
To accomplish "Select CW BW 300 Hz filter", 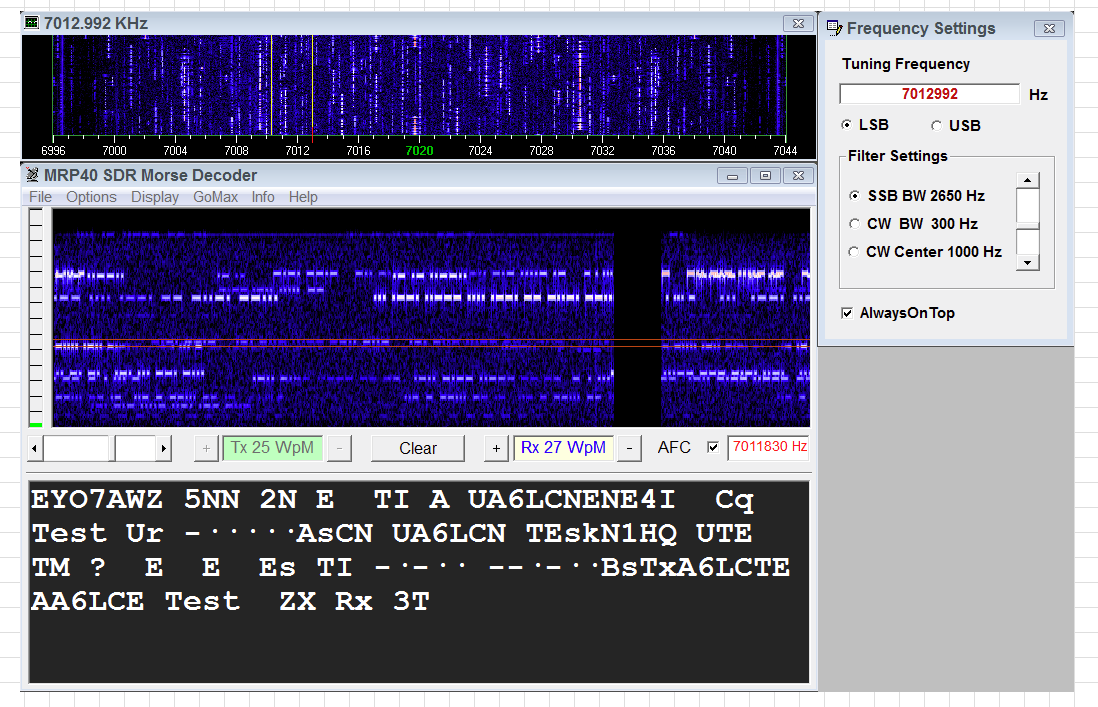I will [854, 223].
